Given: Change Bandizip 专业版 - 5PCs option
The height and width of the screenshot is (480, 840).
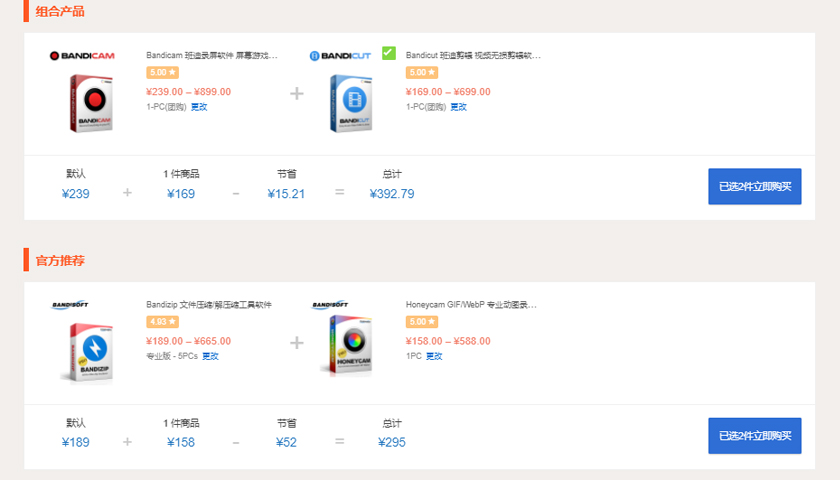Looking at the screenshot, I should click(210, 356).
